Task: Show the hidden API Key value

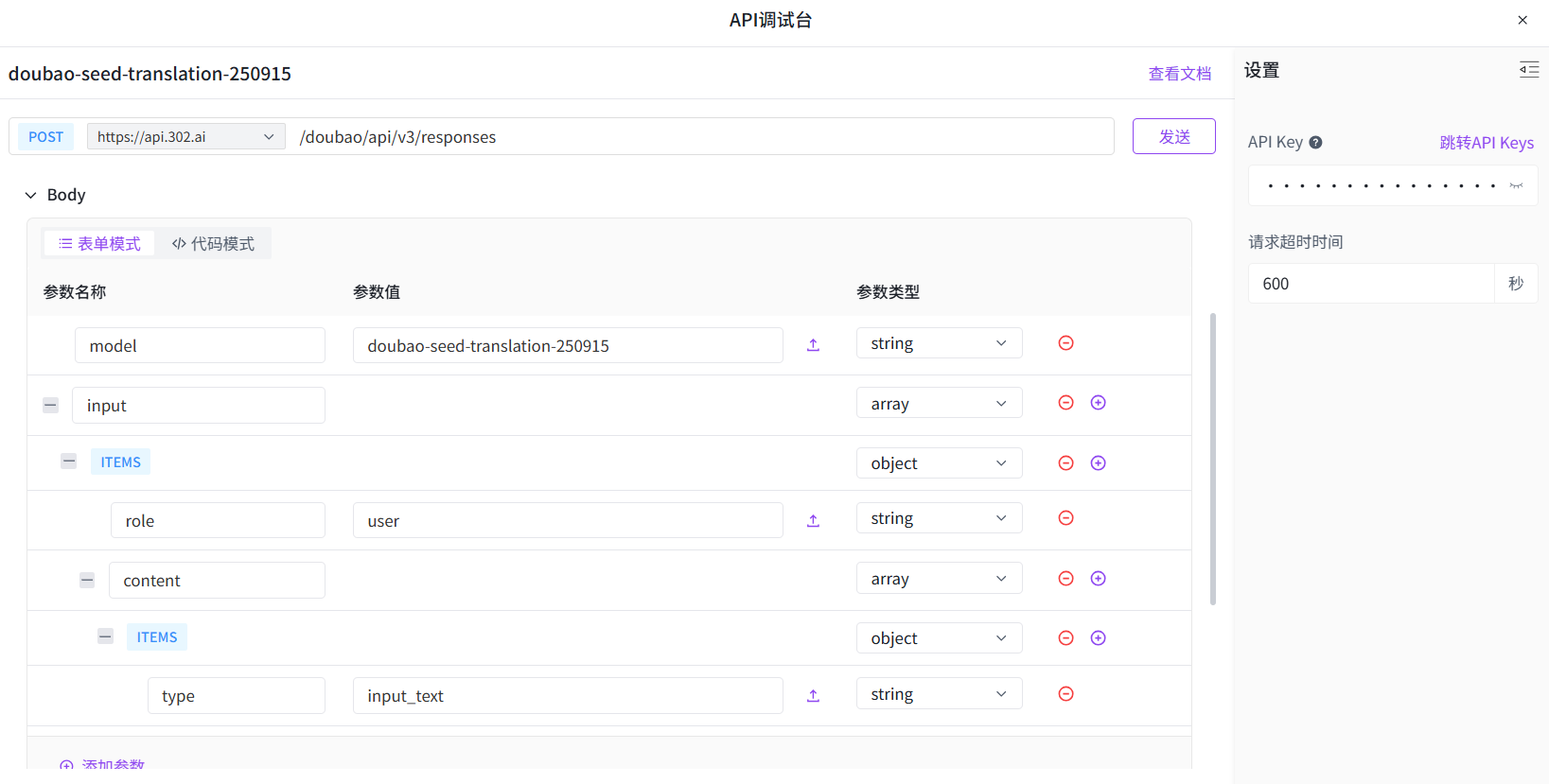Action: 1516,186
